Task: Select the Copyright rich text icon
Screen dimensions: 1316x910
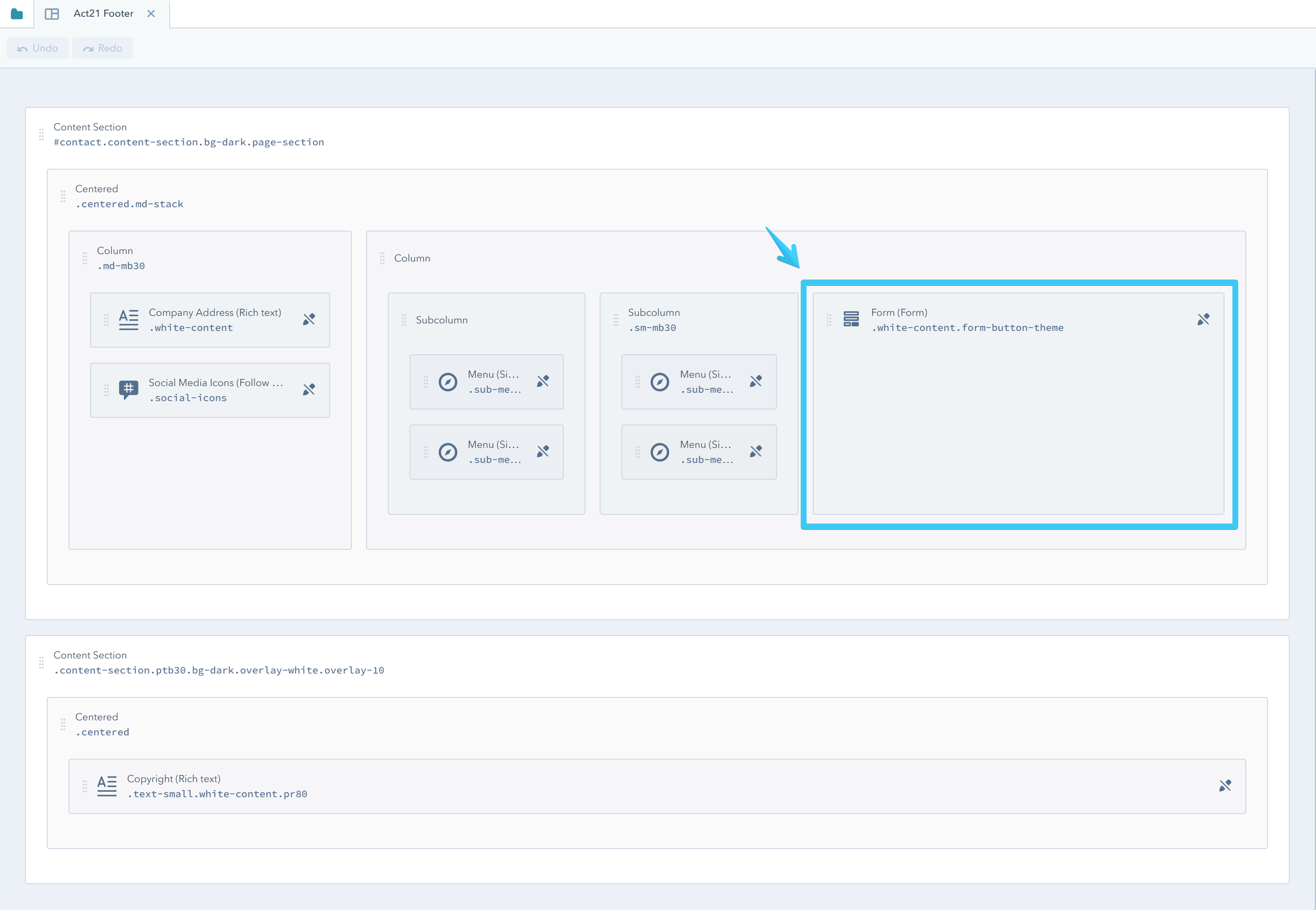Action: [106, 786]
